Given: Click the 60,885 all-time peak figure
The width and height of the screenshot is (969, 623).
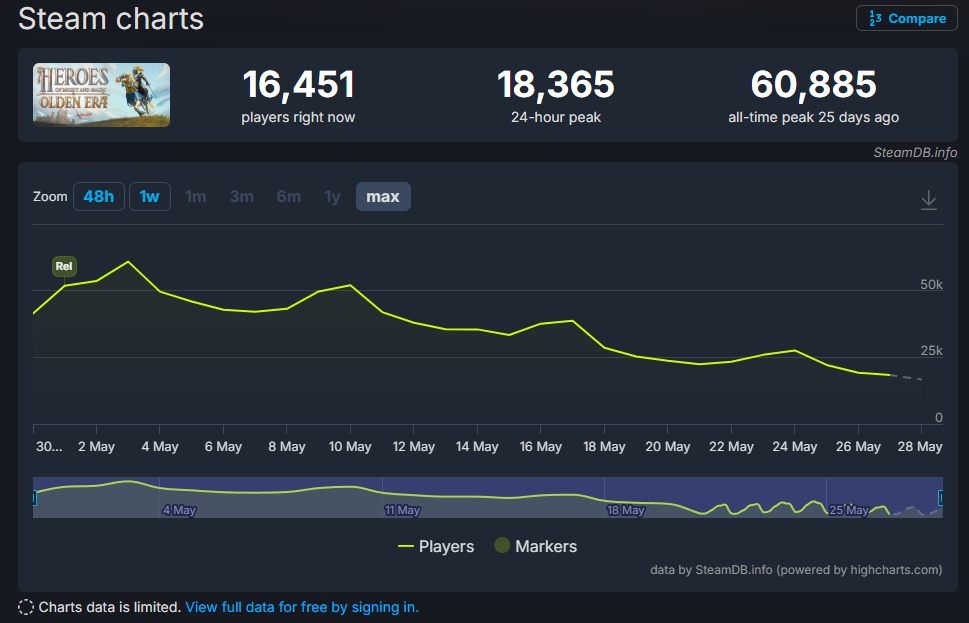Looking at the screenshot, I should tap(813, 84).
